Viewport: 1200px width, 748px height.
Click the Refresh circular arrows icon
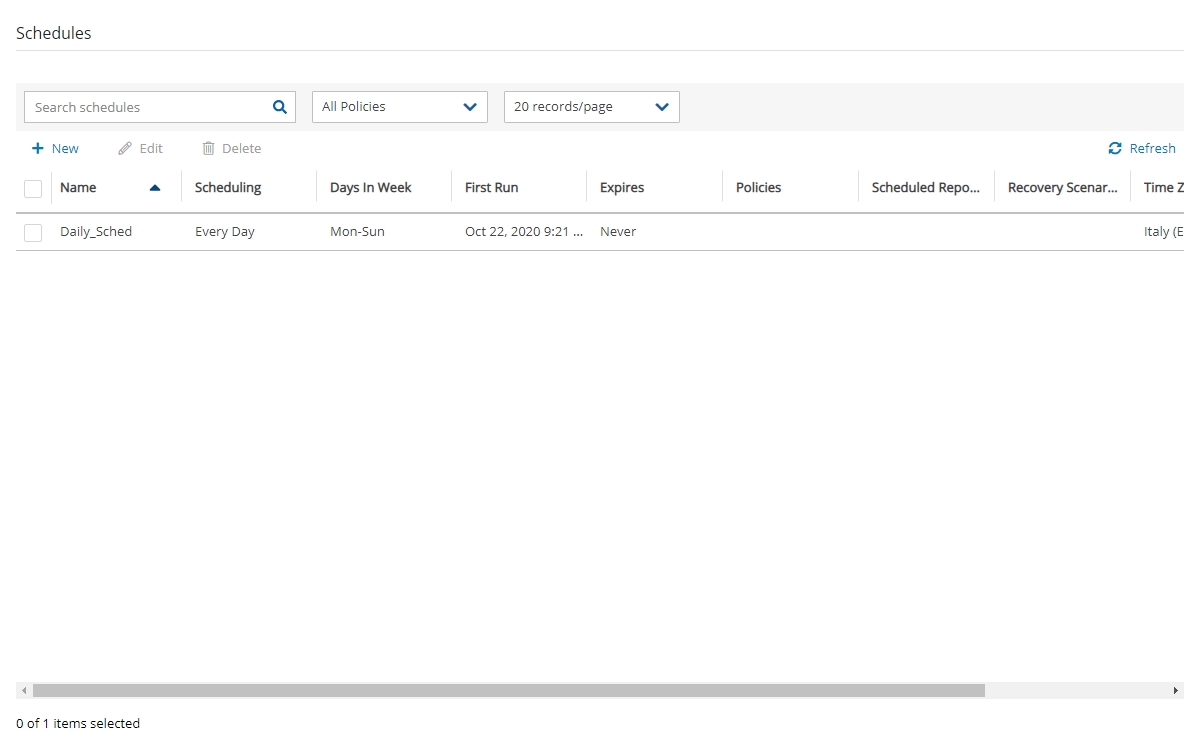[1115, 148]
